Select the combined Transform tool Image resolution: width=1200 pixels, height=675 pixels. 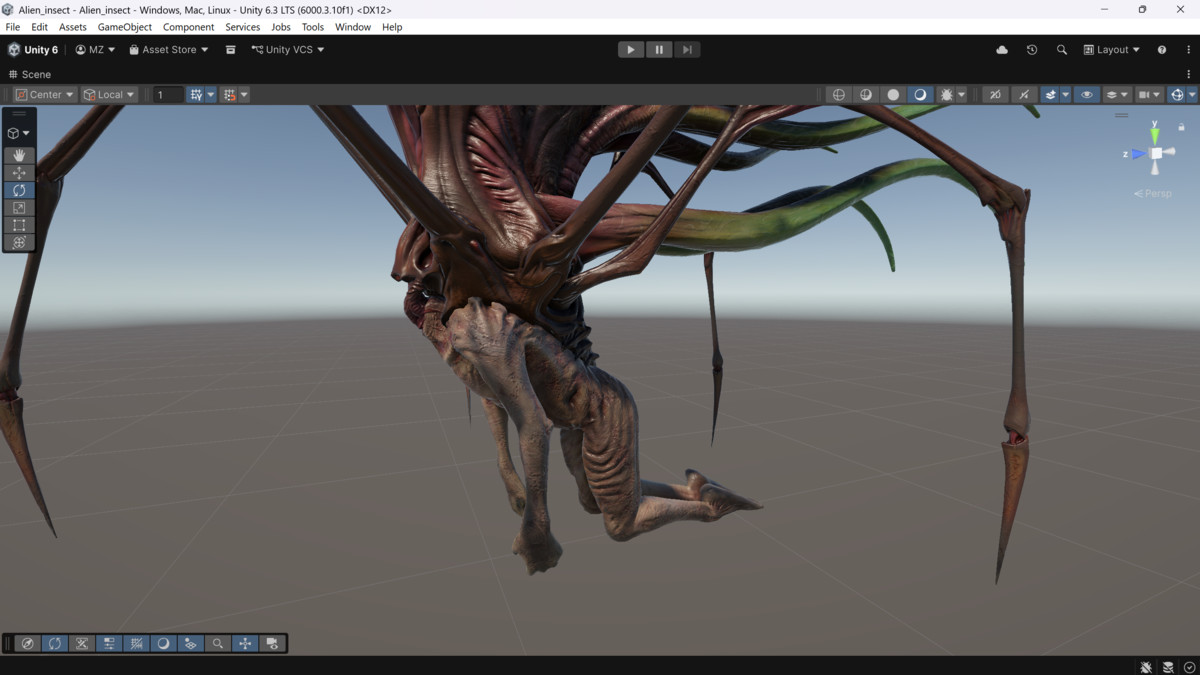click(x=19, y=242)
